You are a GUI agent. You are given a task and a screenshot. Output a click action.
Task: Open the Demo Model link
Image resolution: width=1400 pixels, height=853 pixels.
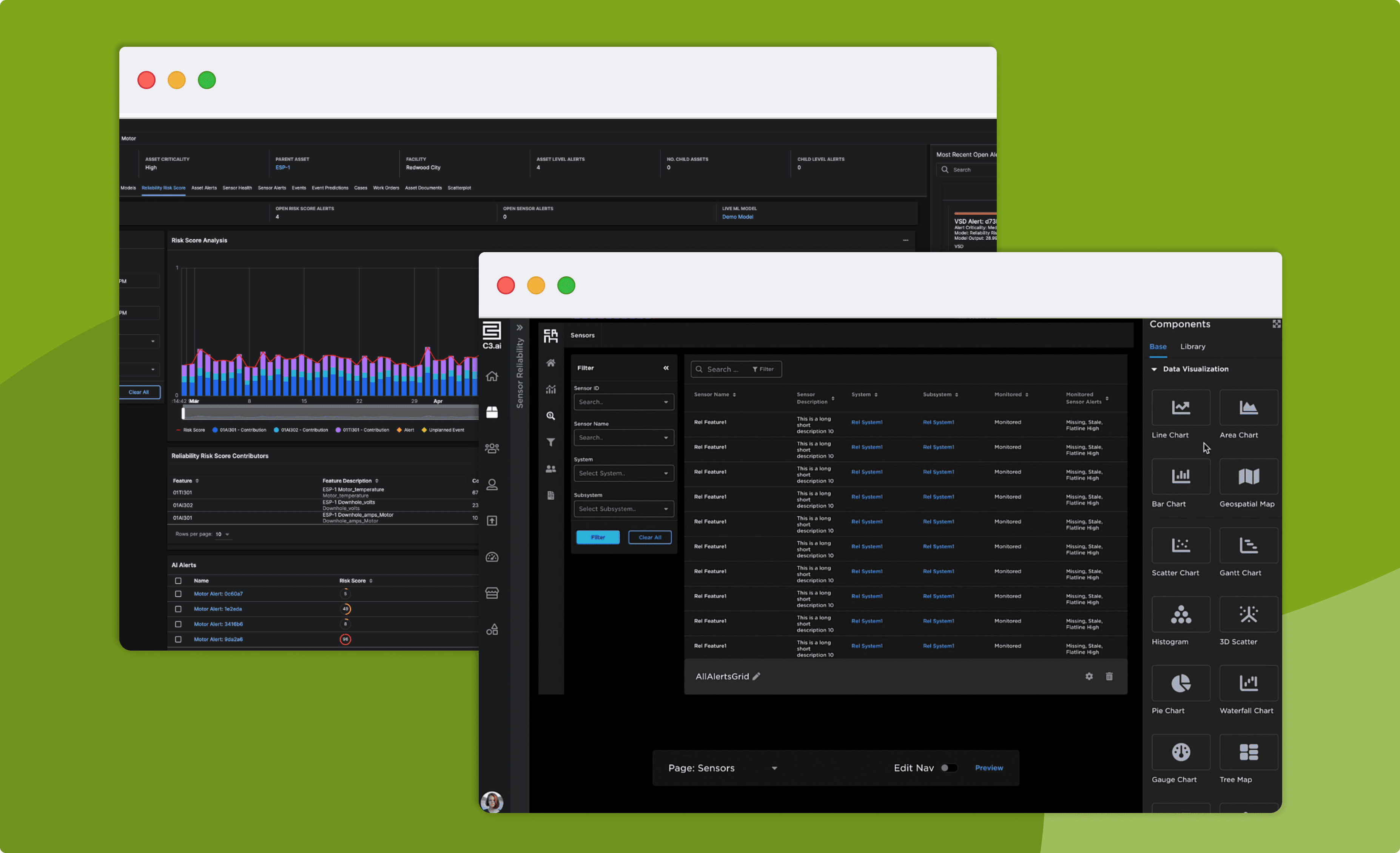pyautogui.click(x=737, y=217)
